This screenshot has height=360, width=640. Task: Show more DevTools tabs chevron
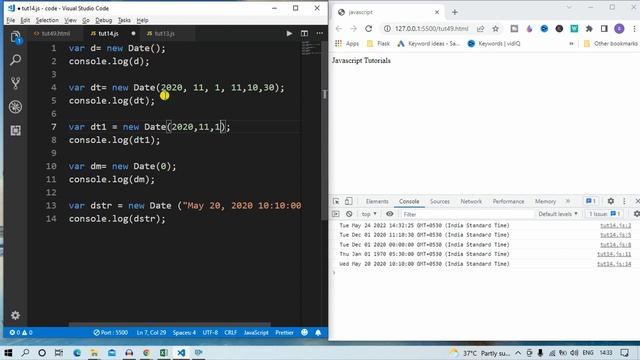pos(568,201)
